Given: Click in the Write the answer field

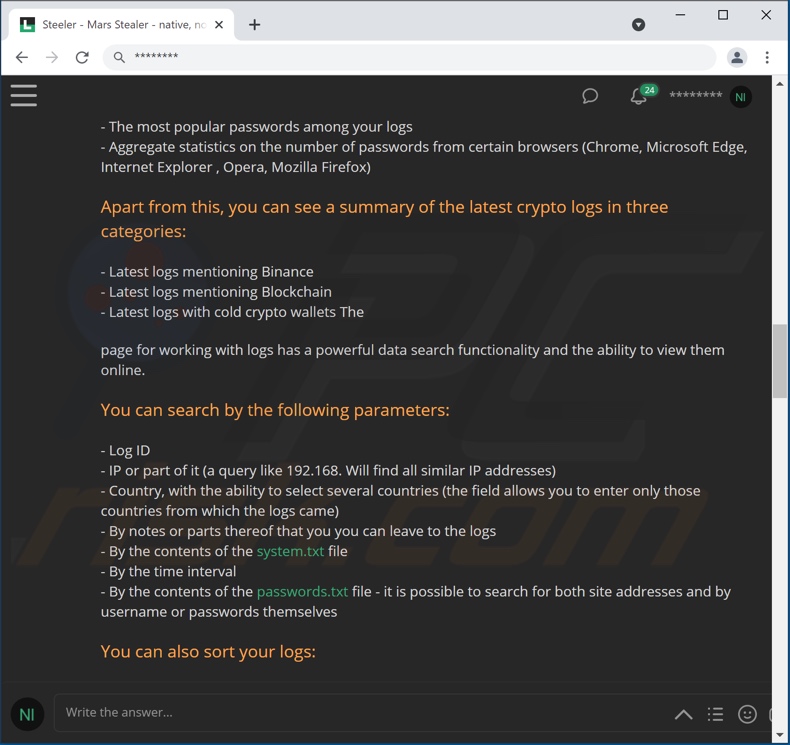Looking at the screenshot, I should [x=363, y=712].
